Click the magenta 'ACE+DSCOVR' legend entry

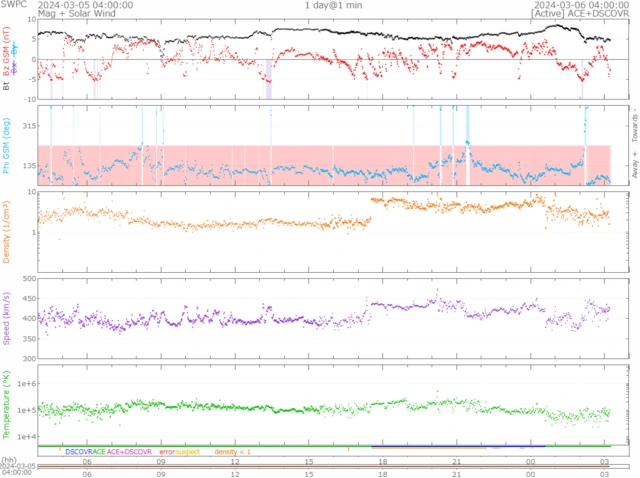tap(129, 452)
